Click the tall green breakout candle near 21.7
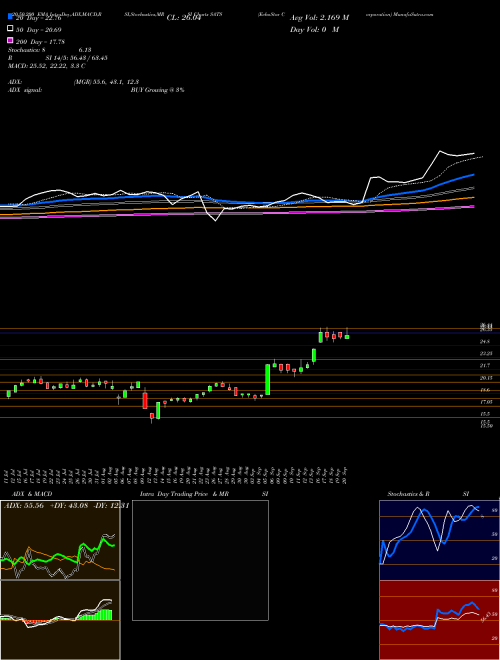Image resolution: width=500 pixels, height=660 pixels. pyautogui.click(x=267, y=379)
